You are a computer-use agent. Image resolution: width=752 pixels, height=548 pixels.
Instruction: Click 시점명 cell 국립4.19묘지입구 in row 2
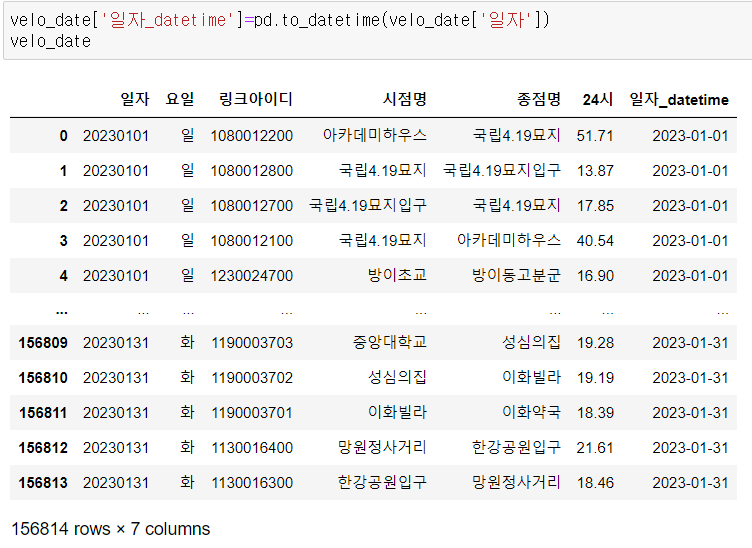click(x=368, y=205)
